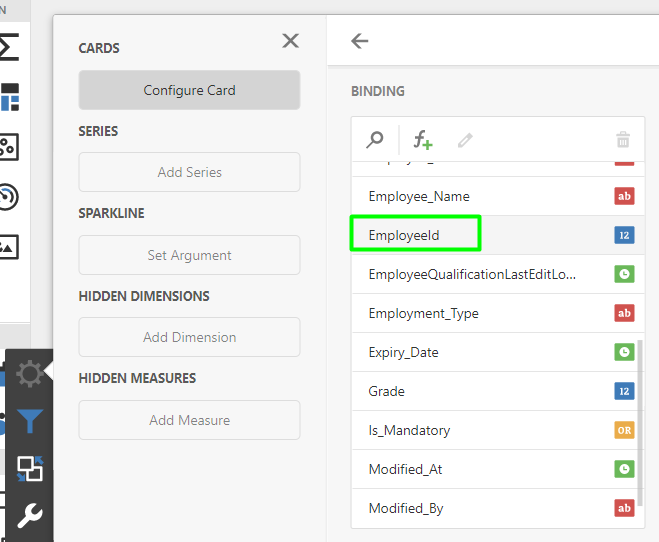Open the interactivity squares icon
This screenshot has height=542, width=659.
click(29, 468)
